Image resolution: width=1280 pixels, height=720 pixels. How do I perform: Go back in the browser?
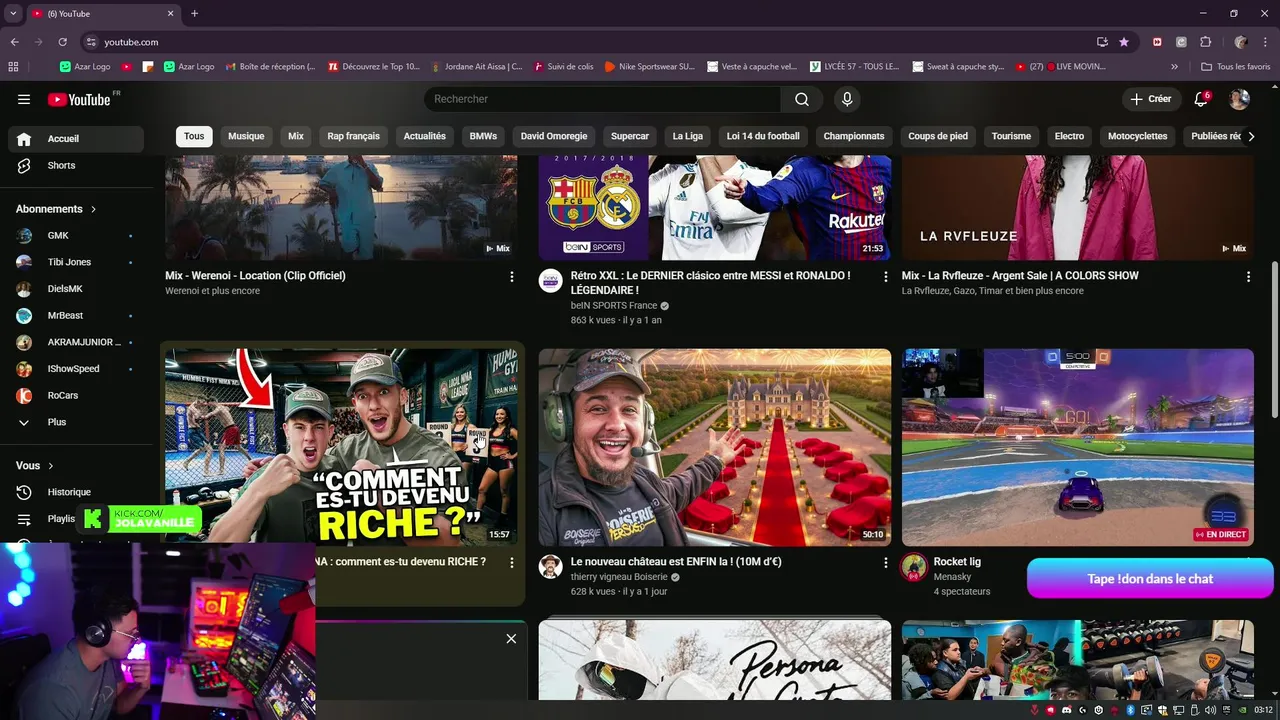pos(15,42)
